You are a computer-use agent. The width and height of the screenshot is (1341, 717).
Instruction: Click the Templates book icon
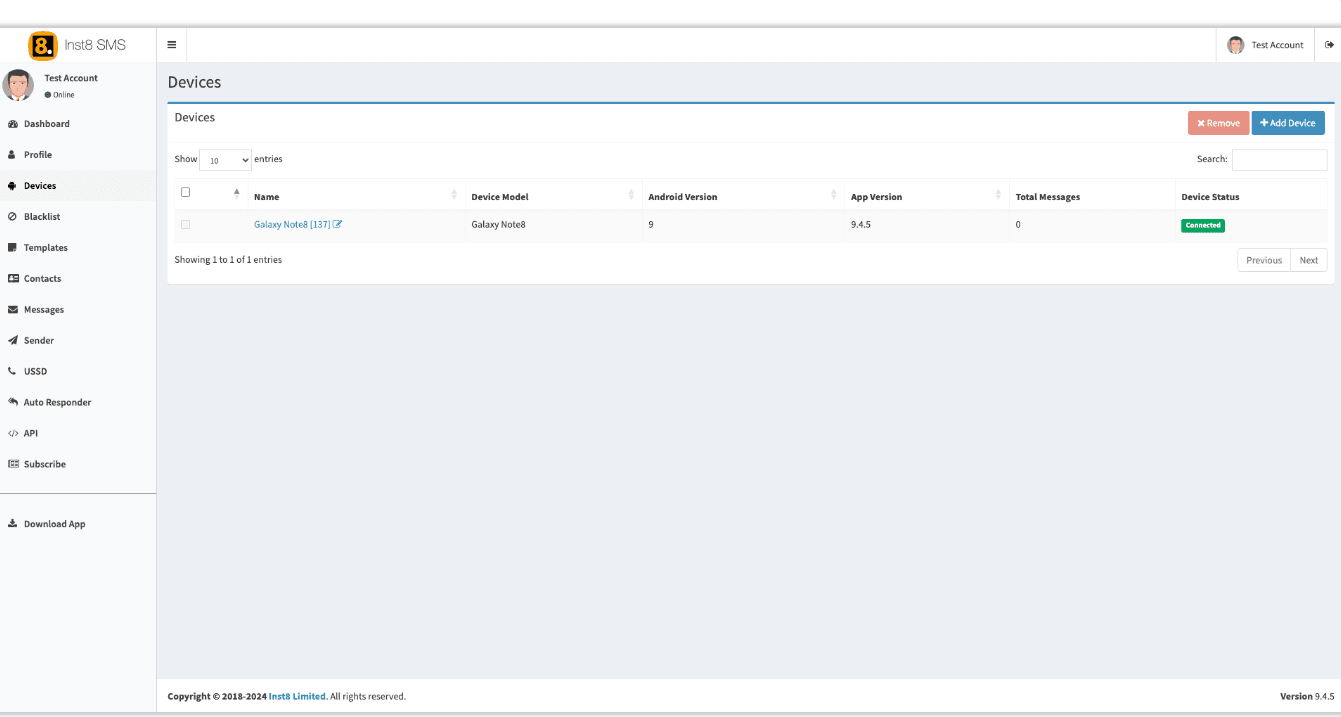tap(13, 248)
